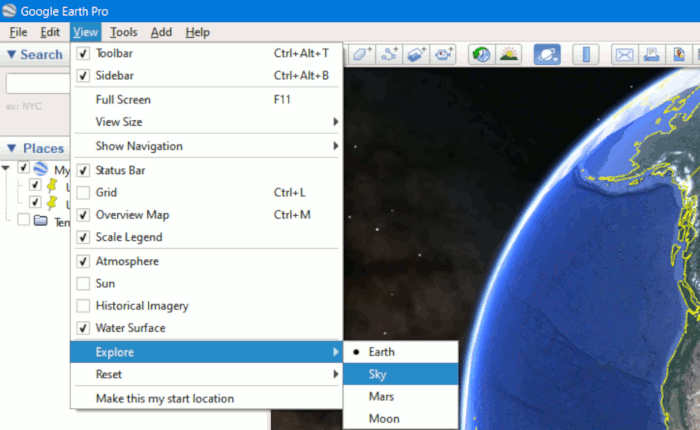The image size is (700, 430).
Task: Uncheck the My Places tree checkbox
Action: (24, 167)
